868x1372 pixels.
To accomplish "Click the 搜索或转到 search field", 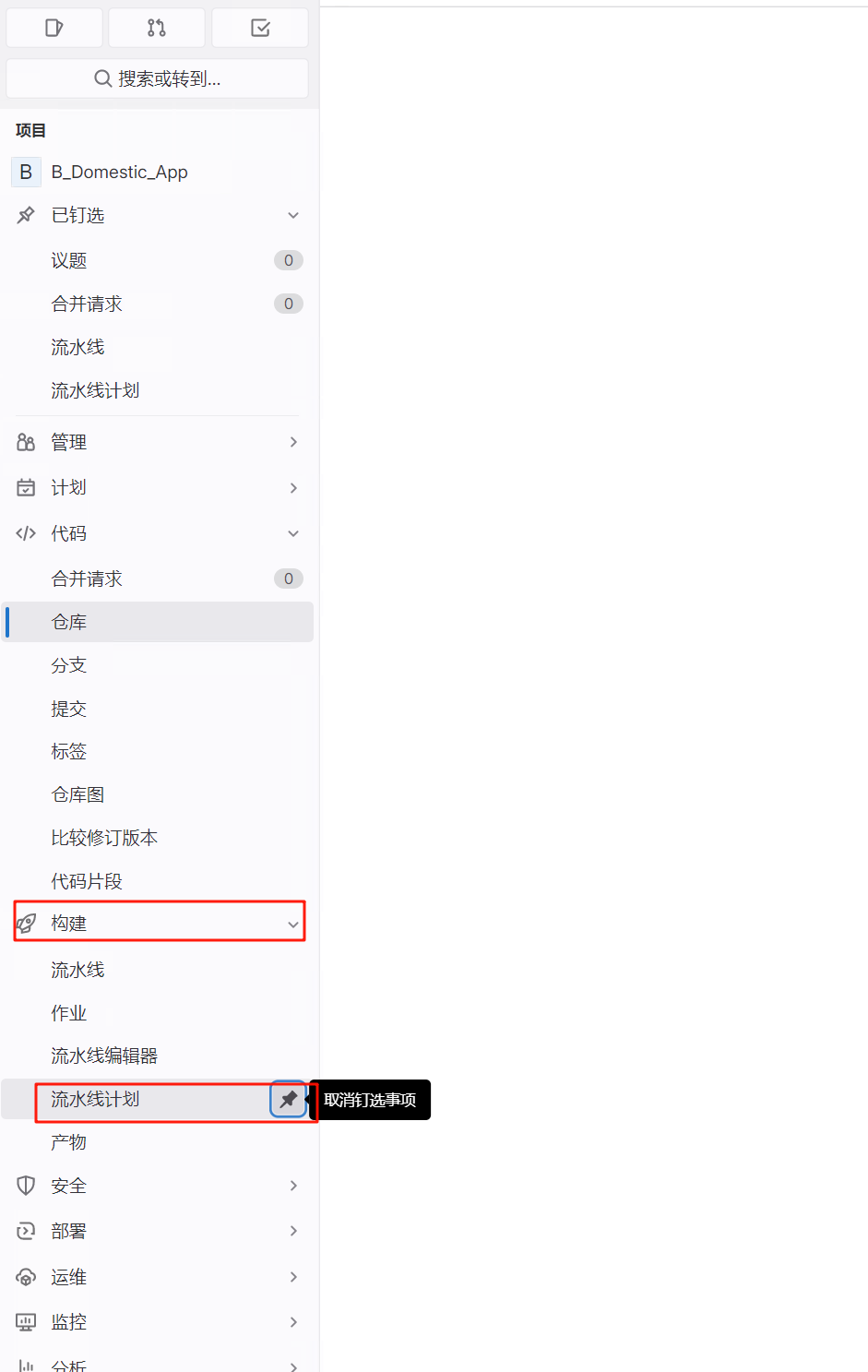I will coord(158,78).
